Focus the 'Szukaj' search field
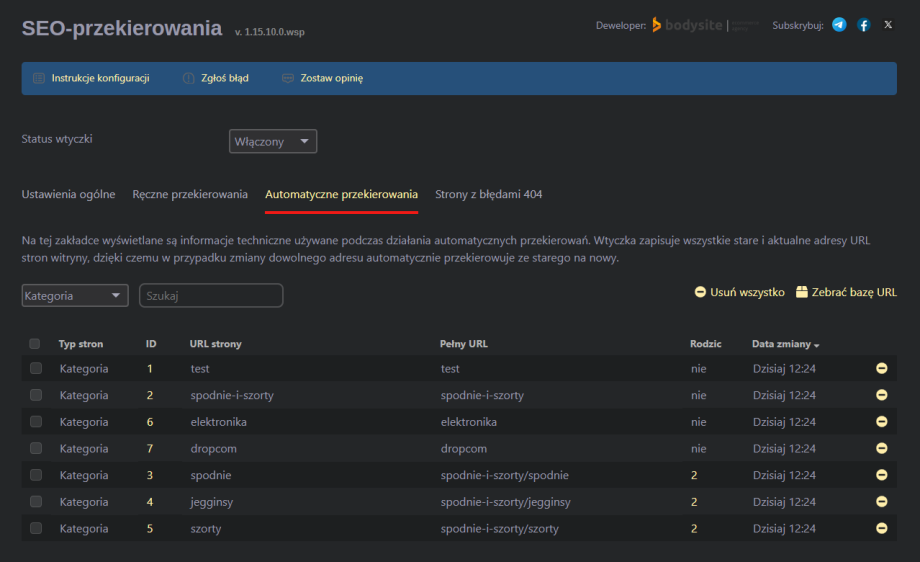 coord(211,296)
